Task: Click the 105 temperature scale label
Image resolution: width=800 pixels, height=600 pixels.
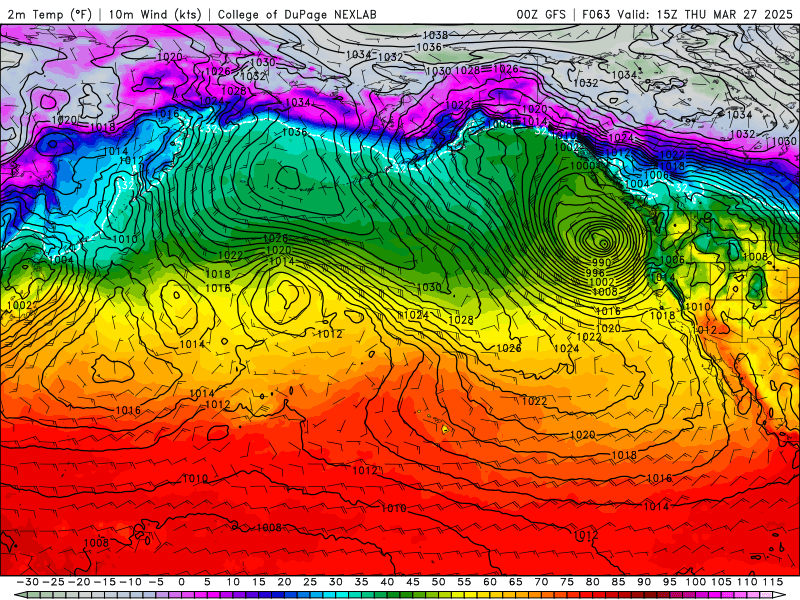Action: point(721,582)
